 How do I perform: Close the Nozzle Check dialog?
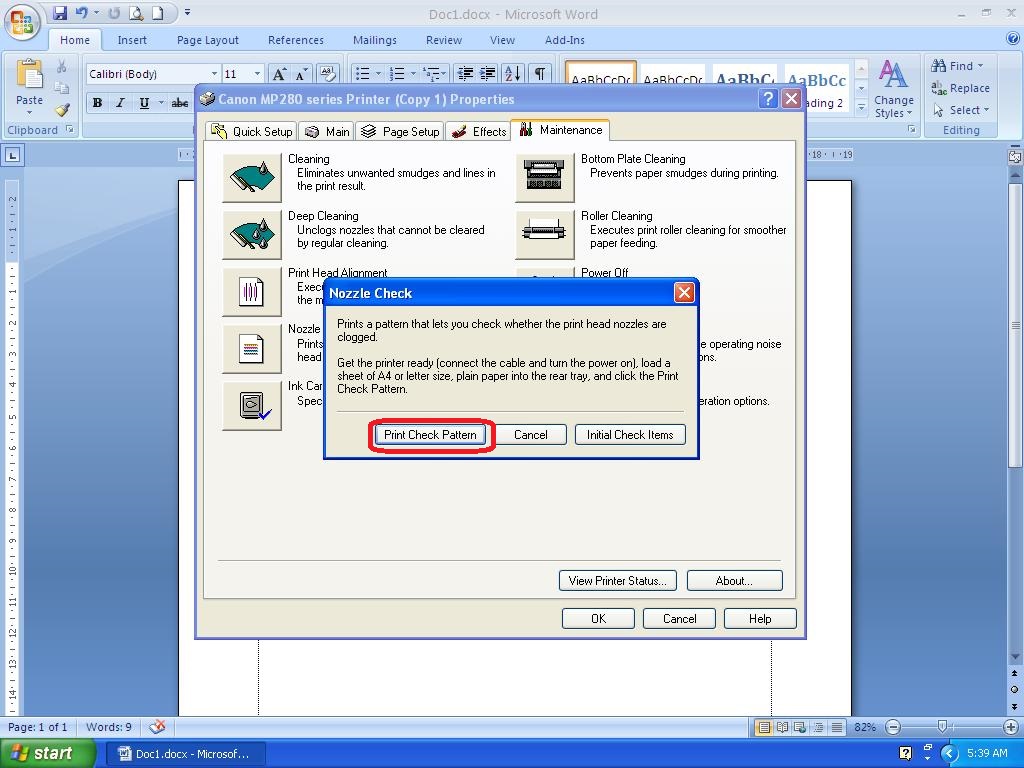click(684, 293)
